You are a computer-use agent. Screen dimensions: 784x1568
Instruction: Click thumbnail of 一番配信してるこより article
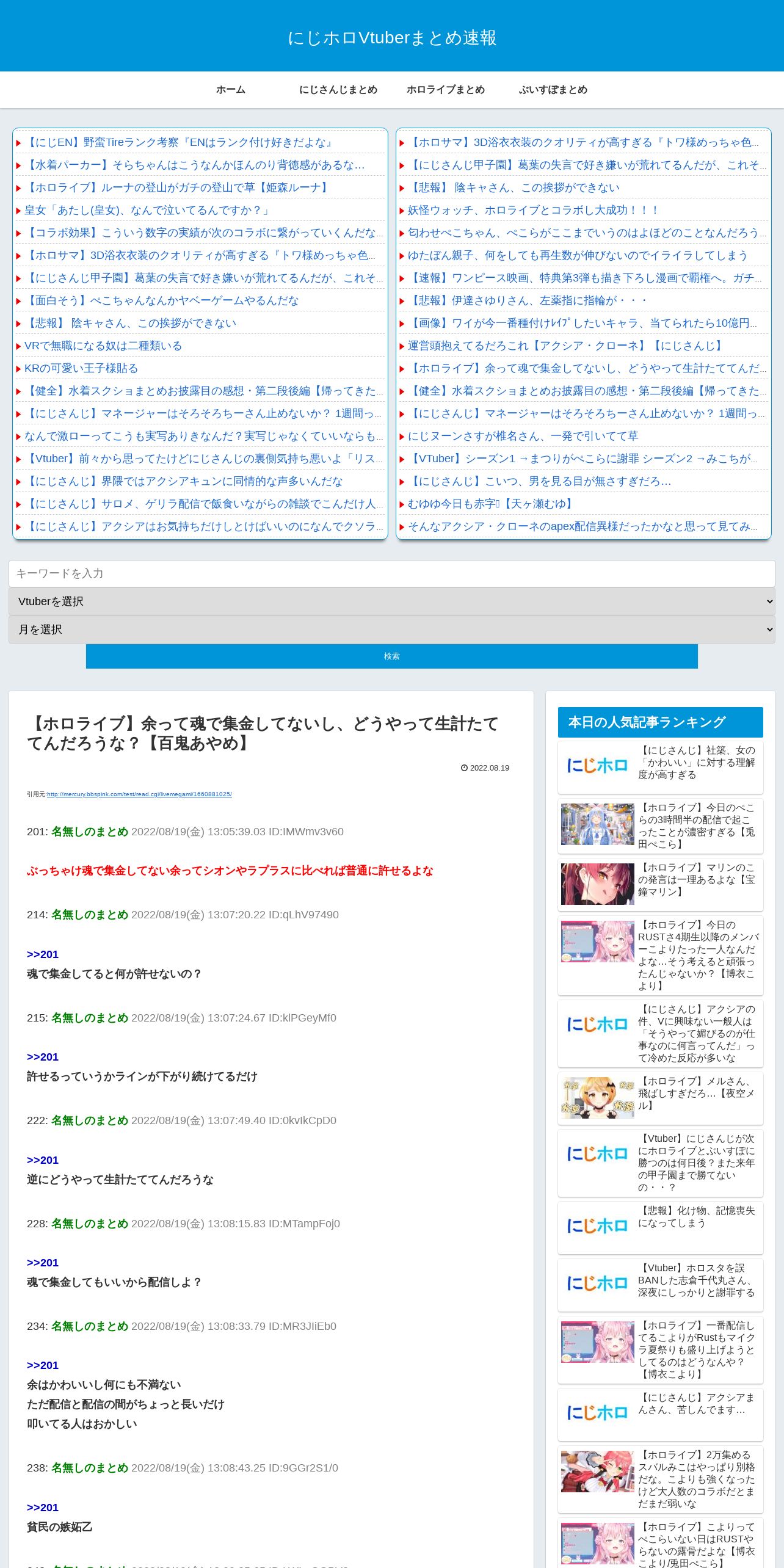597,1342
